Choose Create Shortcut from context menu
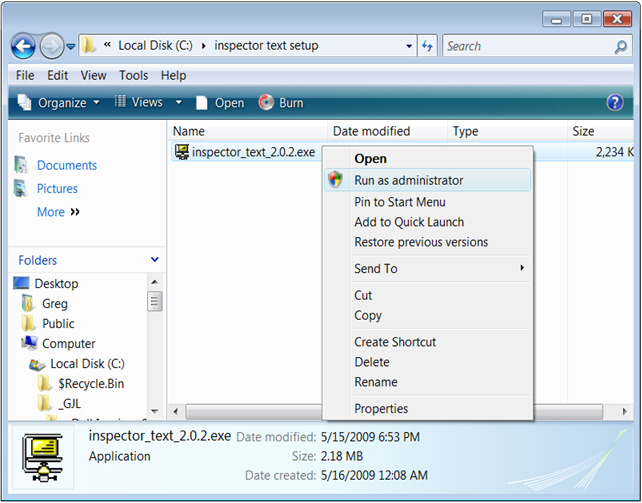The width and height of the screenshot is (642, 503). (x=429, y=342)
